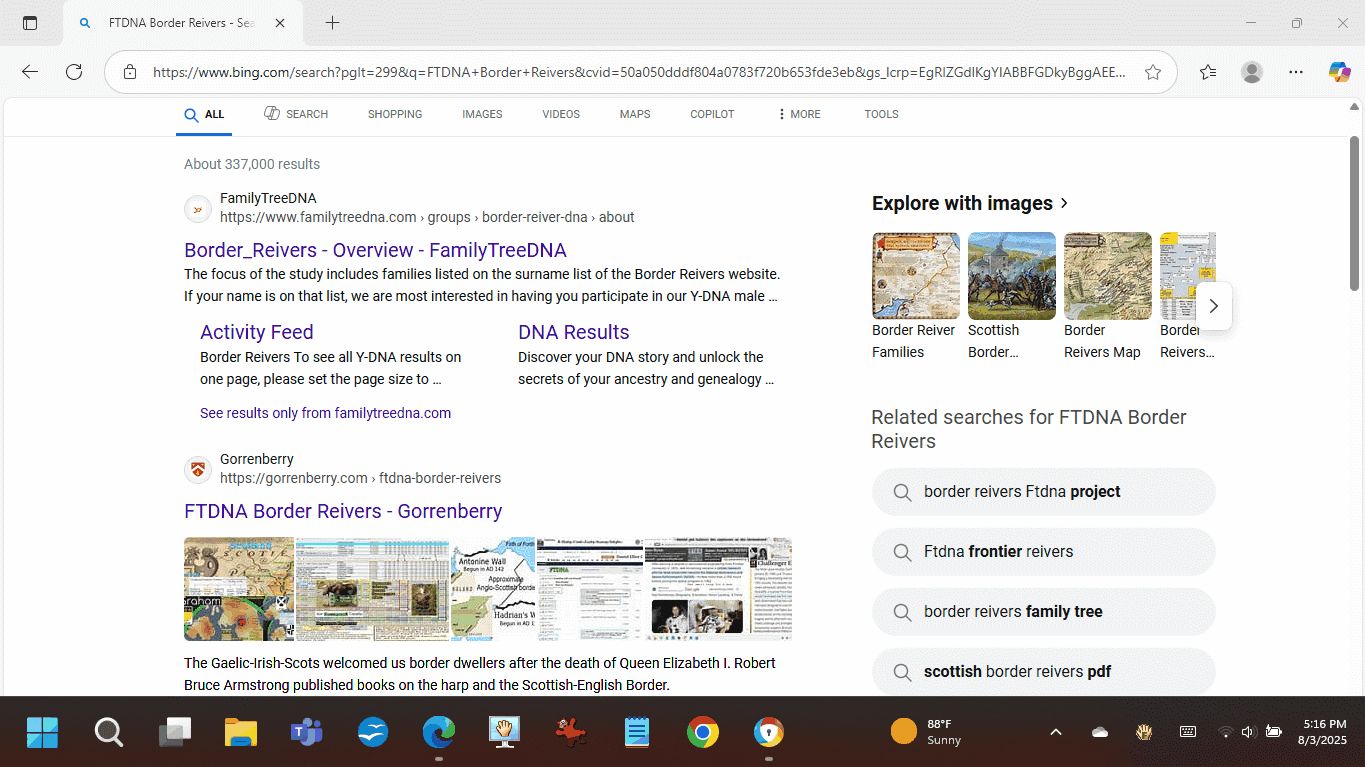Viewport: 1365px width, 767px height.
Task: Switch to the IMAGES search tab
Action: click(482, 114)
